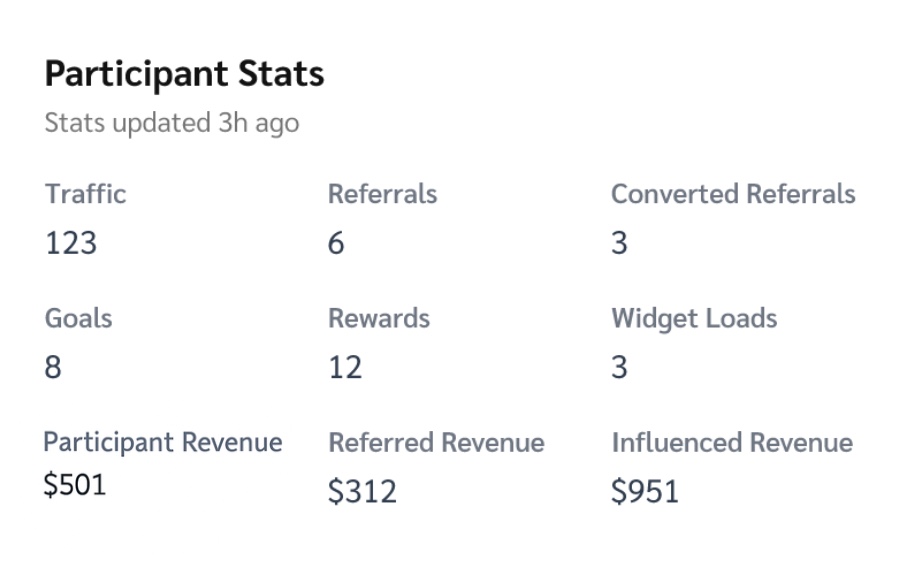
Task: Click the Traffic value 123
Action: coord(71,242)
